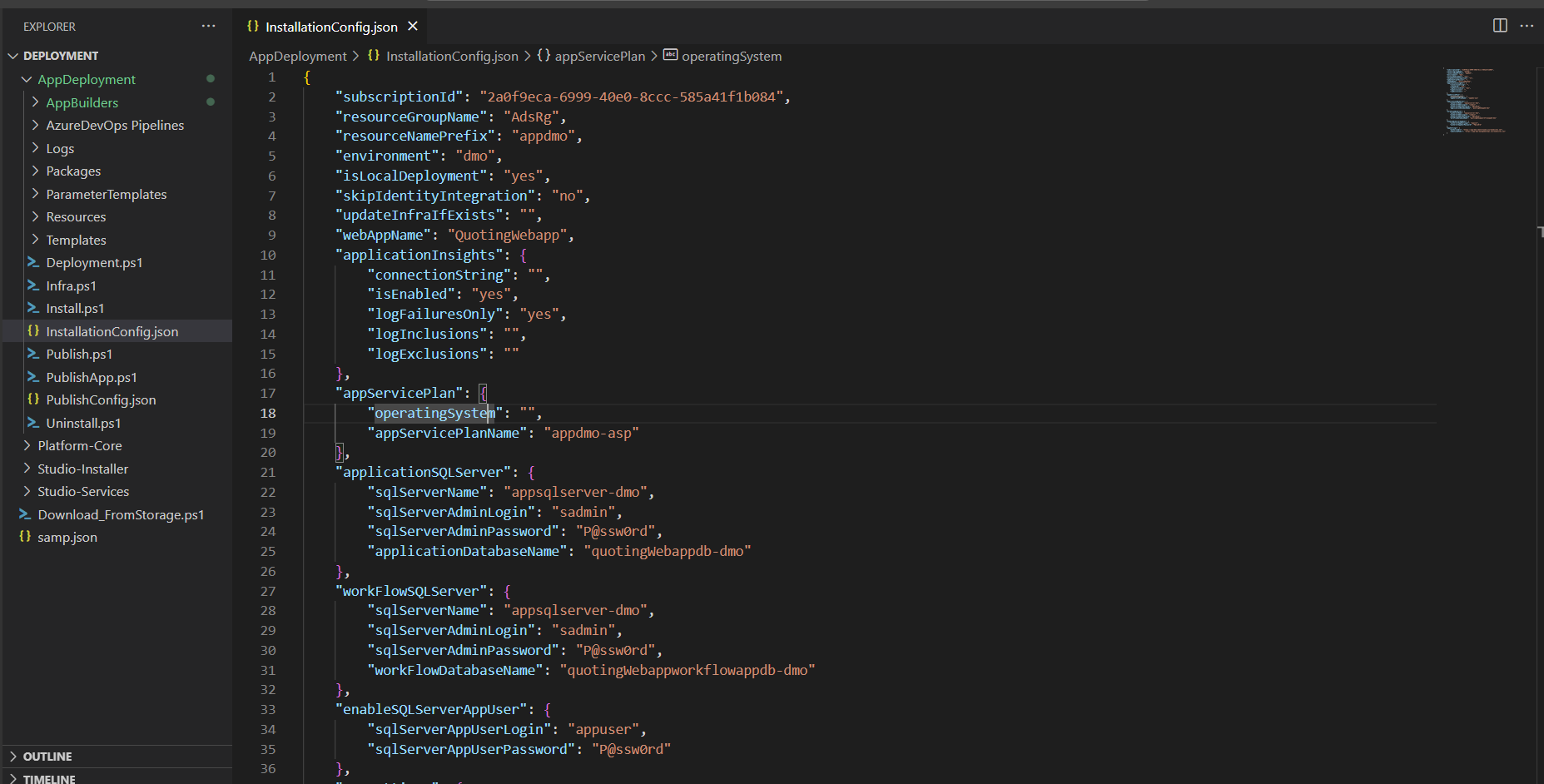The height and width of the screenshot is (784, 1544).
Task: Click the EXPLORER panel title
Action: (49, 27)
